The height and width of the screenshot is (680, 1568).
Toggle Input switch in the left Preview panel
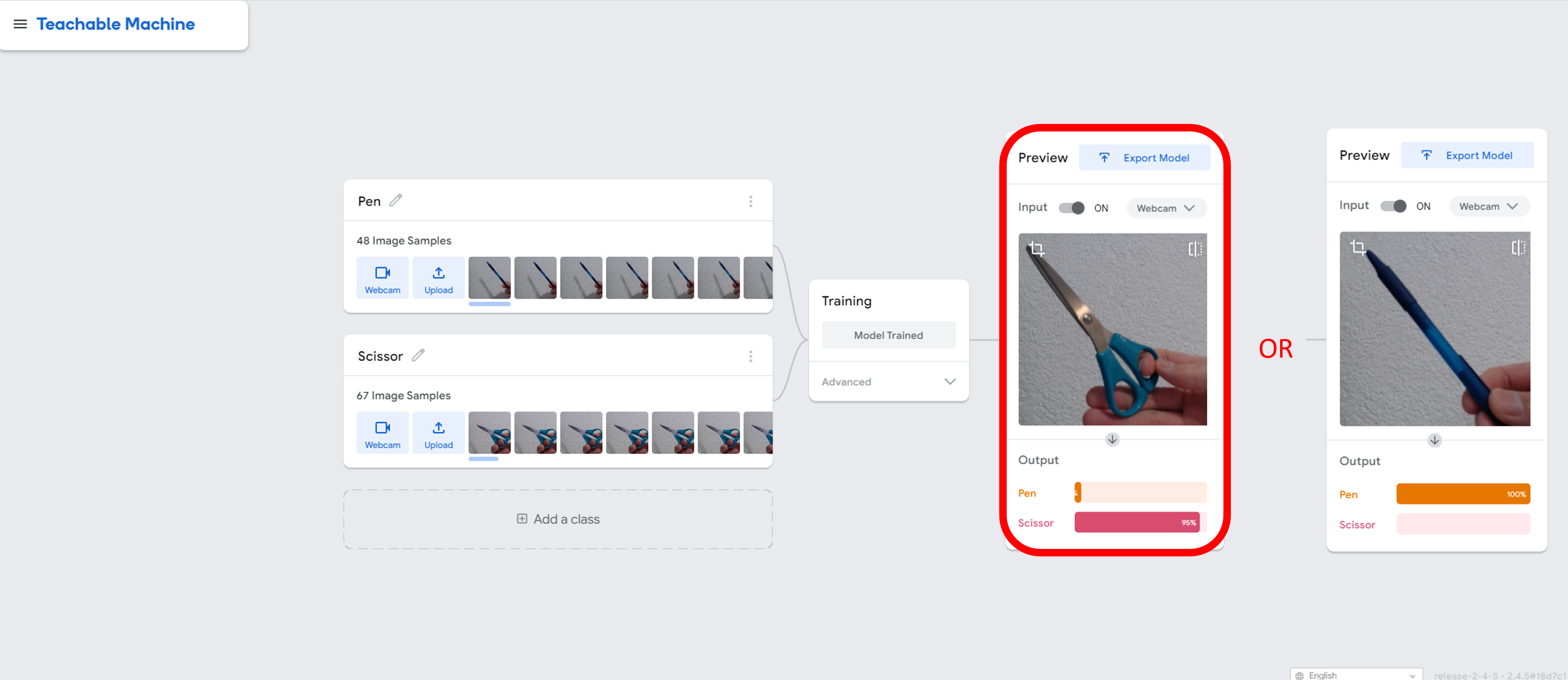1071,208
